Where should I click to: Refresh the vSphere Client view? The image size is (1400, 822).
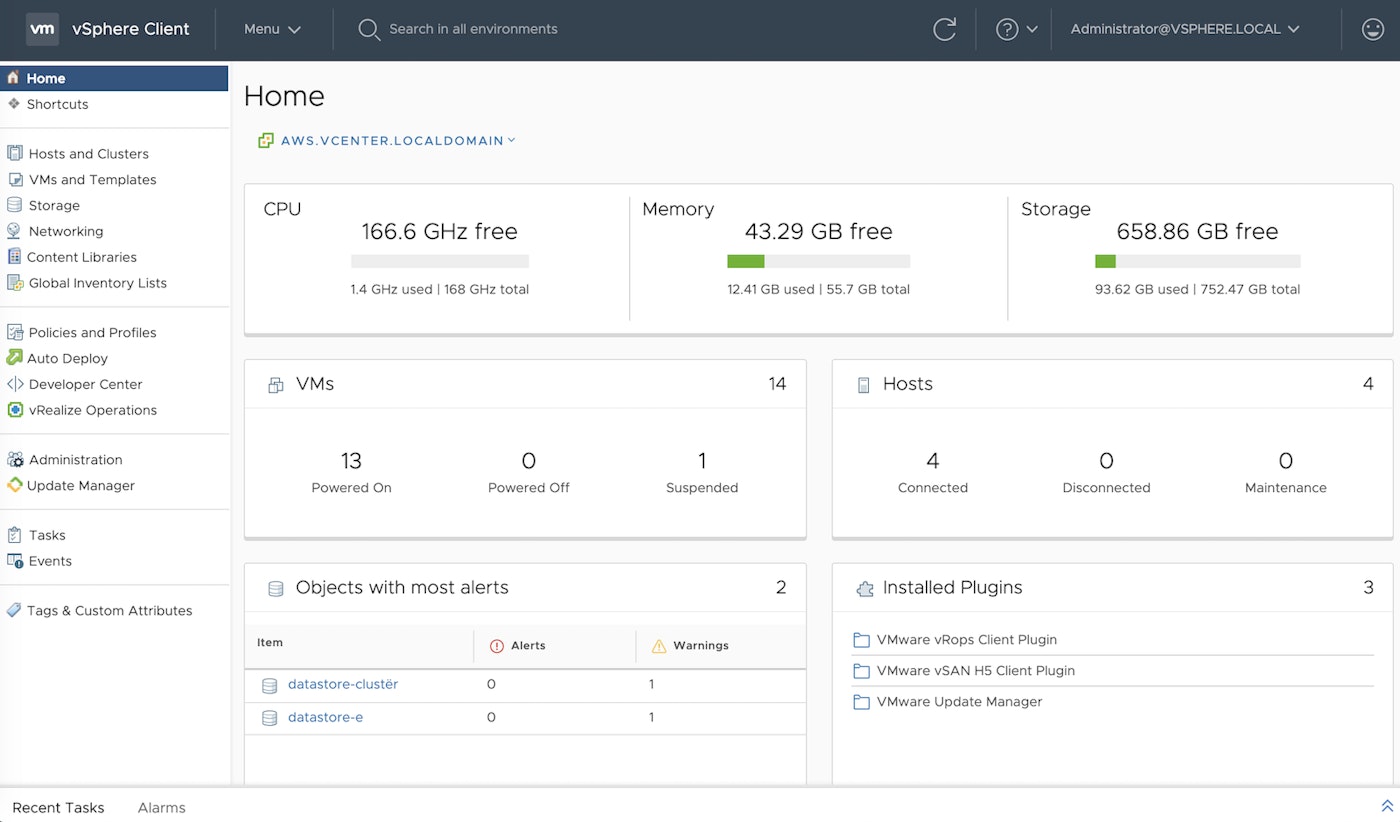coord(944,29)
